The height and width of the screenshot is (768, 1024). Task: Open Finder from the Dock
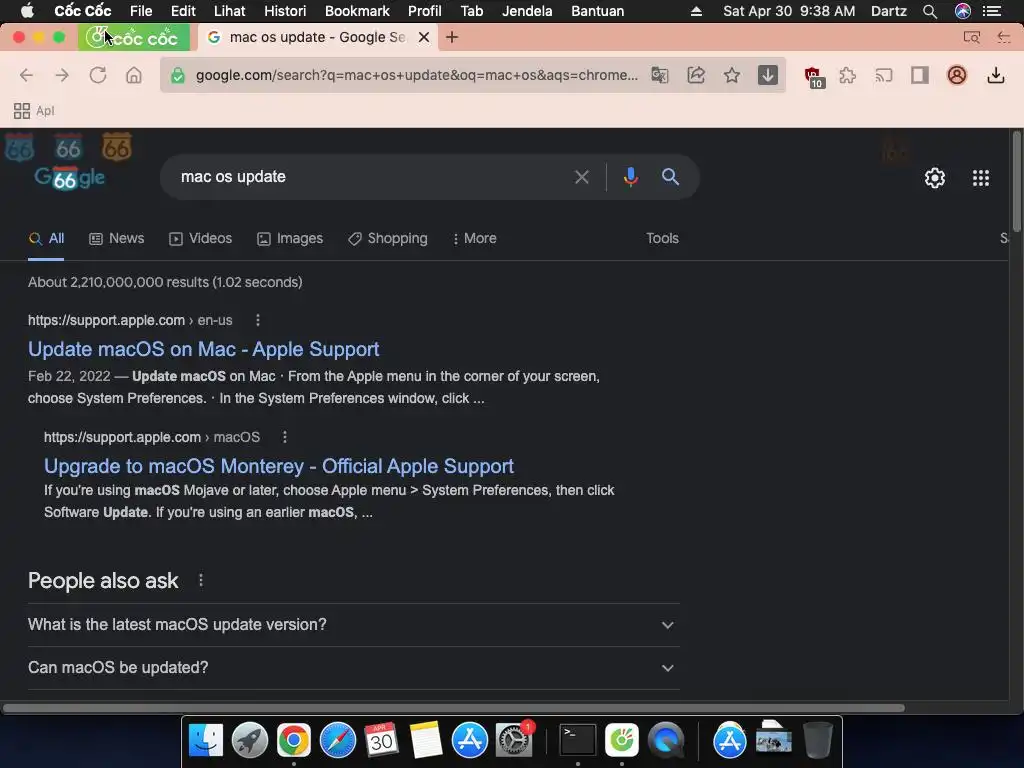click(206, 740)
